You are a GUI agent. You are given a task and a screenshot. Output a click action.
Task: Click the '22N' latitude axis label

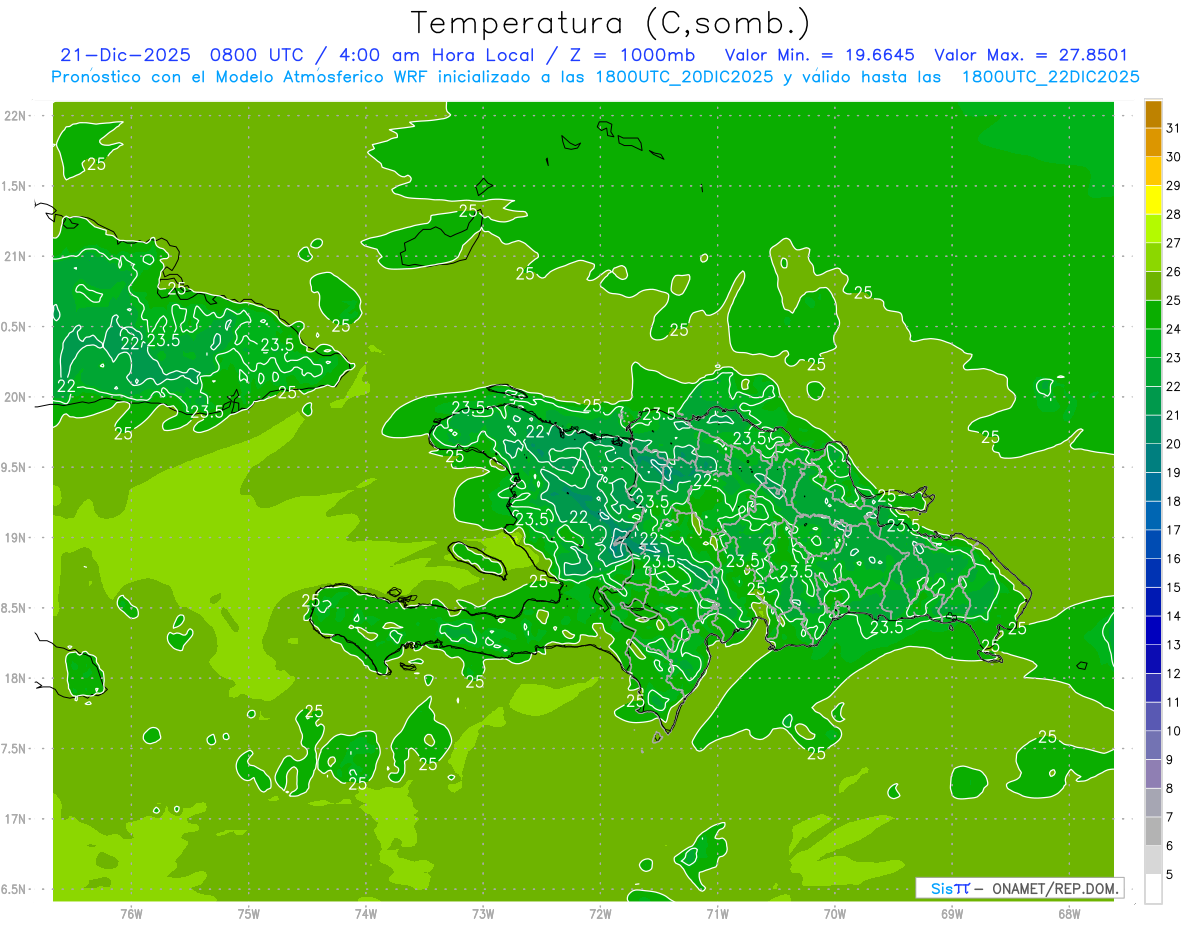15,116
